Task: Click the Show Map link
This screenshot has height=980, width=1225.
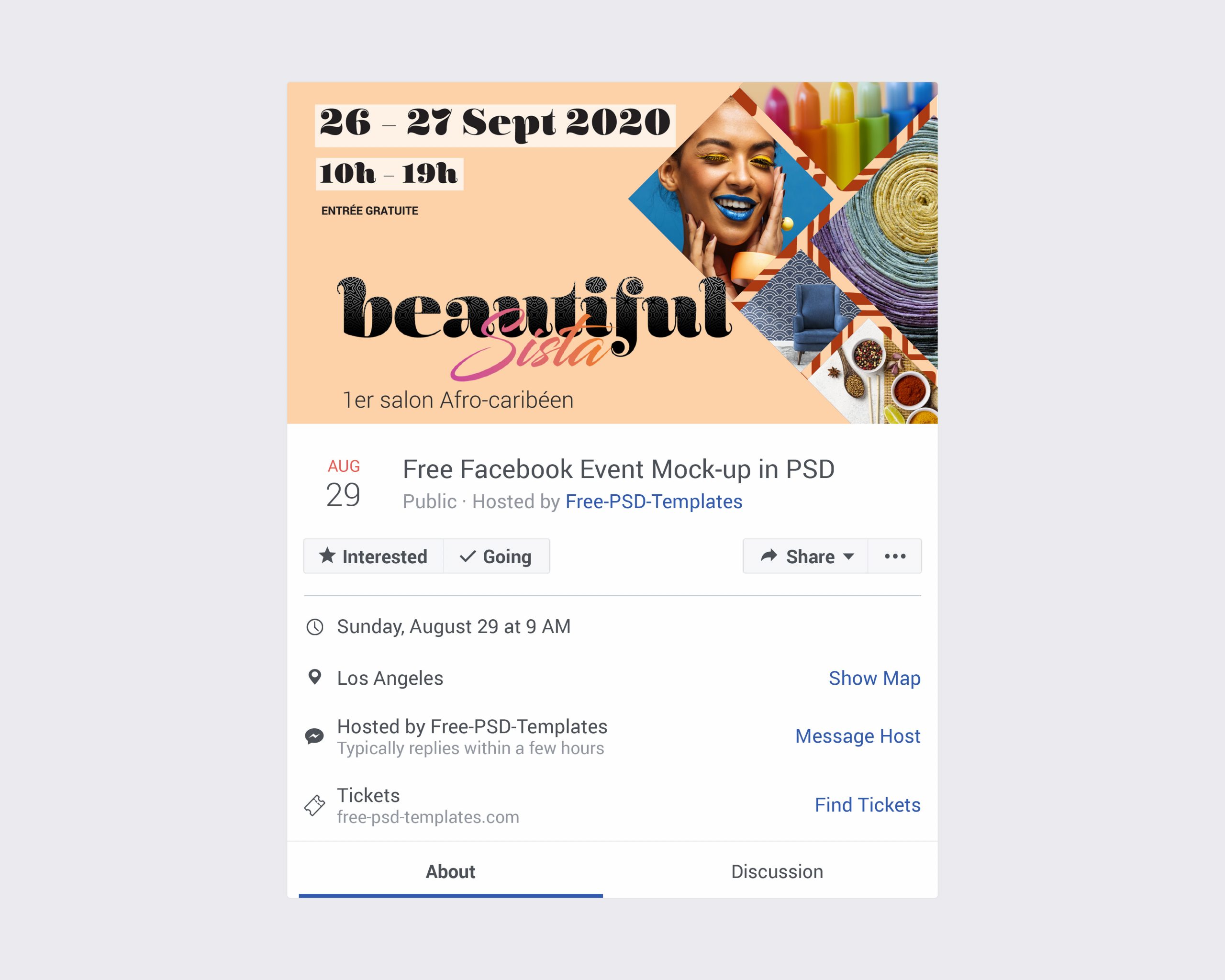Action: coord(874,678)
